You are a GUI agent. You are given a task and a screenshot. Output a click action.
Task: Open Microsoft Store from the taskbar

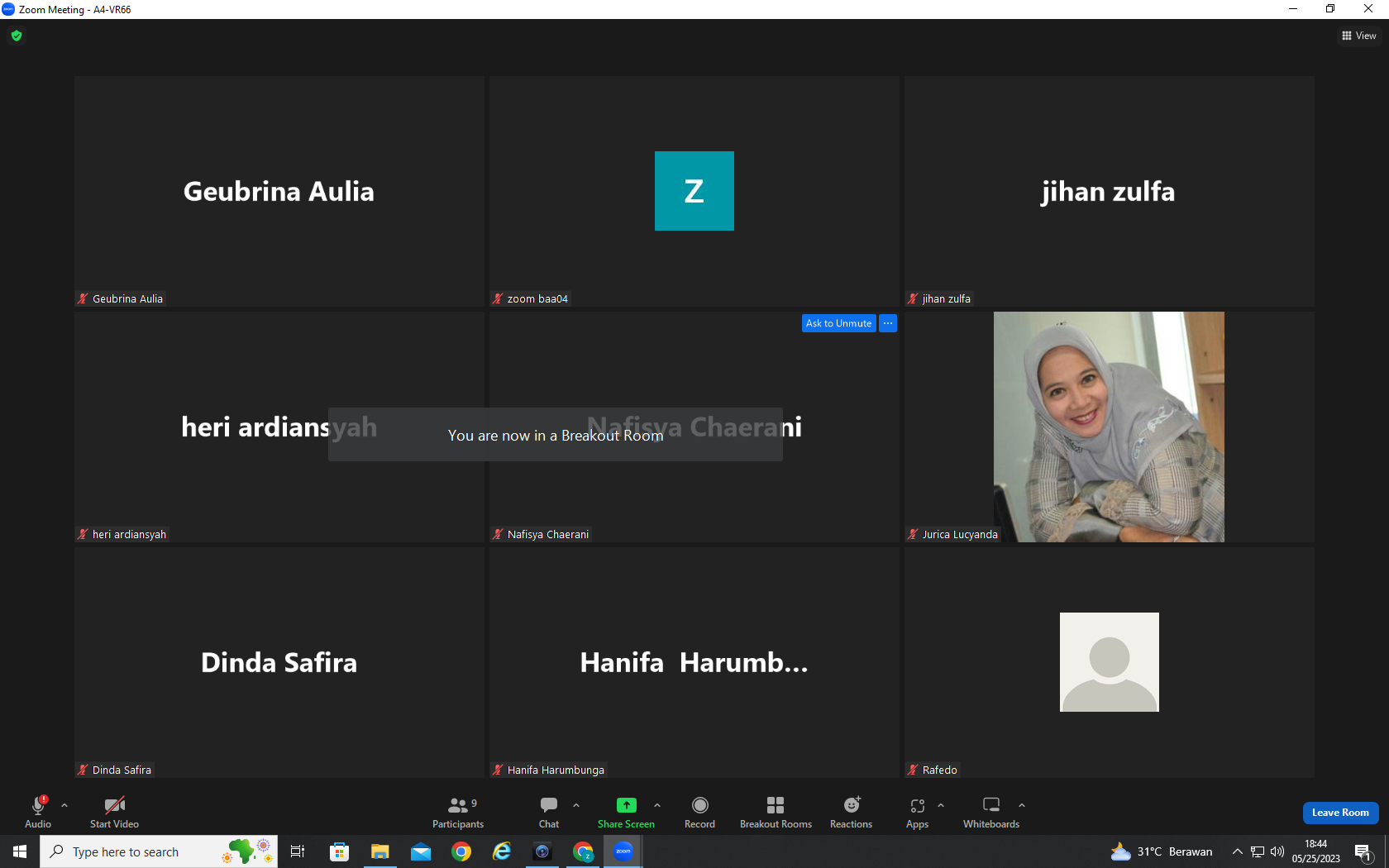coord(339,851)
